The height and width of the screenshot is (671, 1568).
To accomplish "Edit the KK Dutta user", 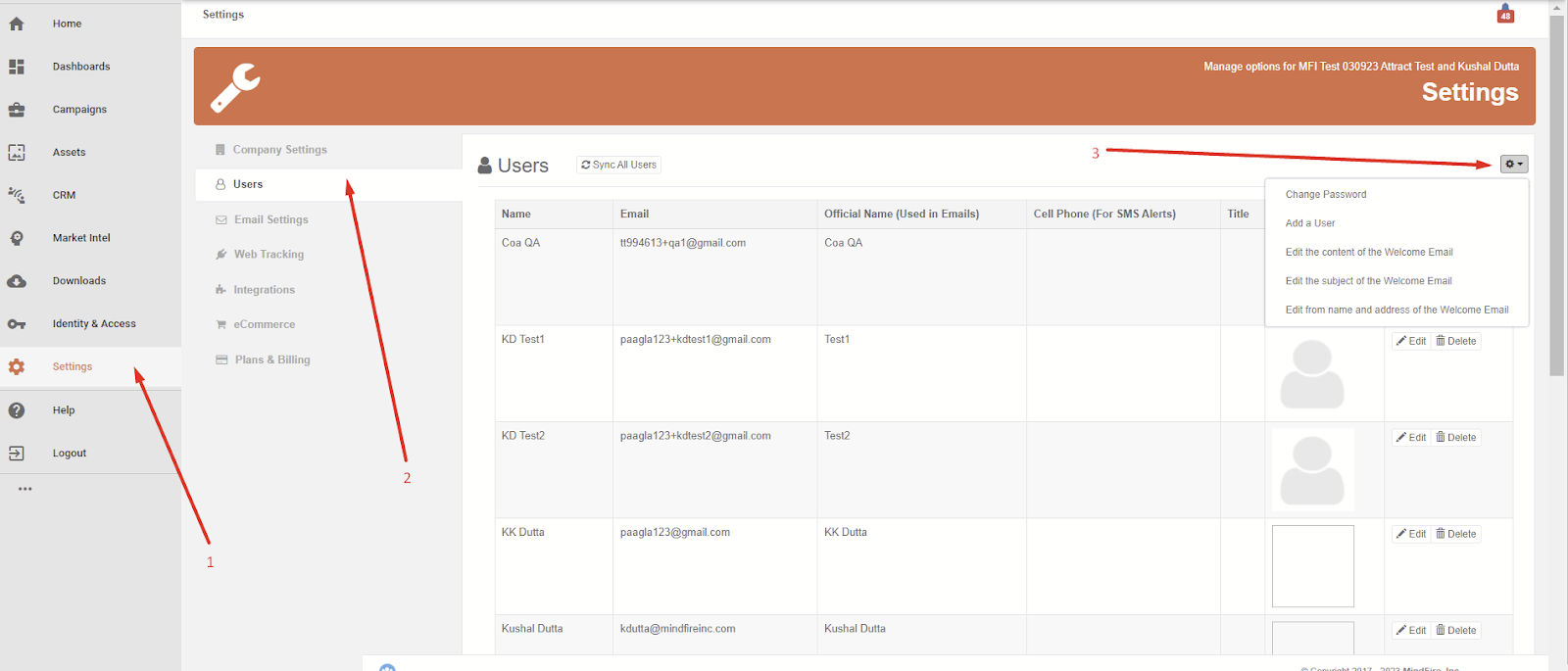I will point(1411,534).
